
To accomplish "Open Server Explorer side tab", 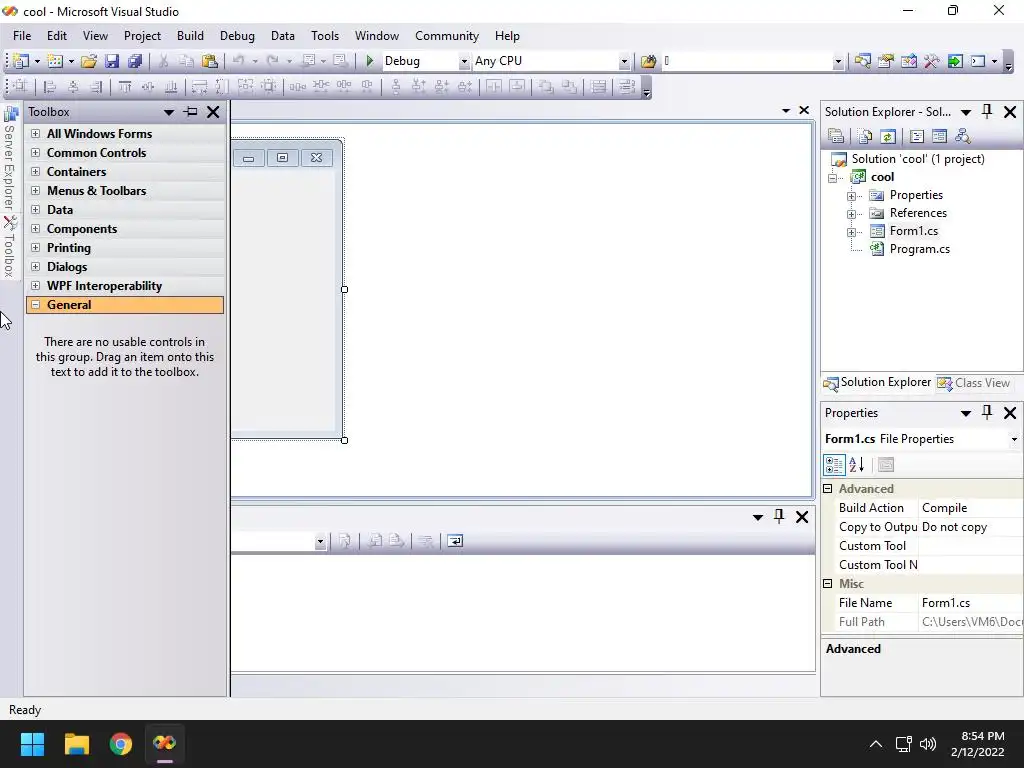I will [x=10, y=159].
